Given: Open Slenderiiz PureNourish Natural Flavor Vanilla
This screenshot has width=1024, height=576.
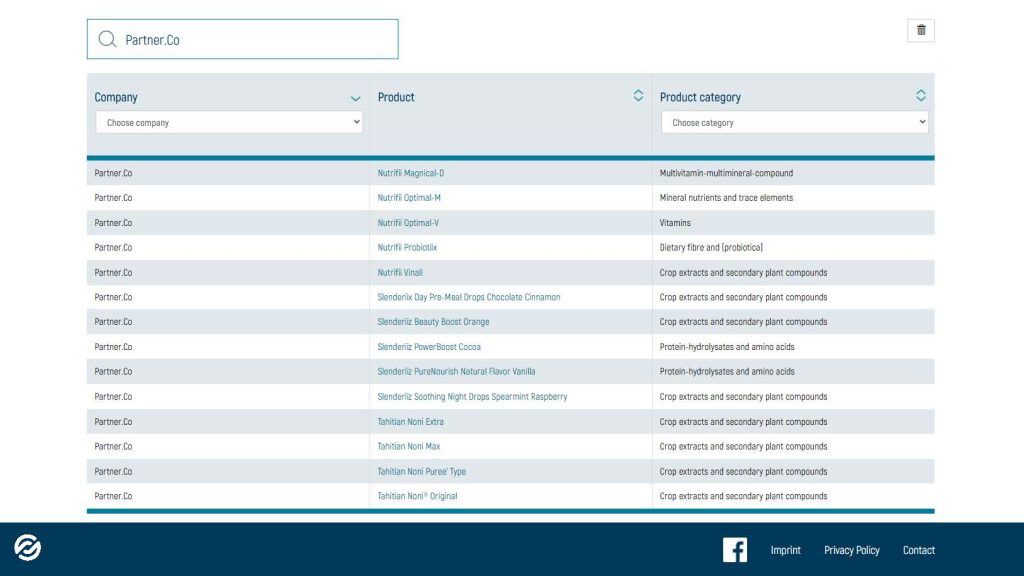Looking at the screenshot, I should [x=456, y=372].
